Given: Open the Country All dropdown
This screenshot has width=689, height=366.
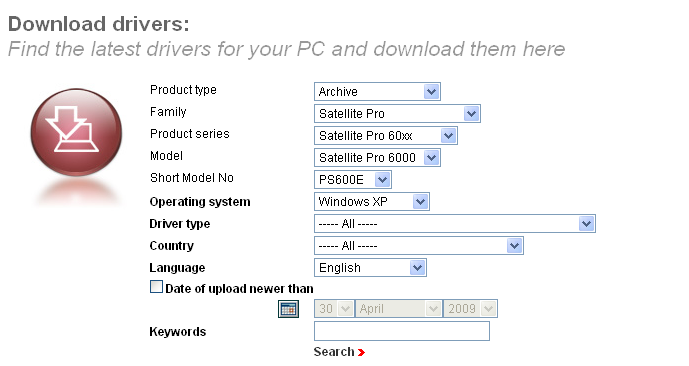Looking at the screenshot, I should click(419, 245).
